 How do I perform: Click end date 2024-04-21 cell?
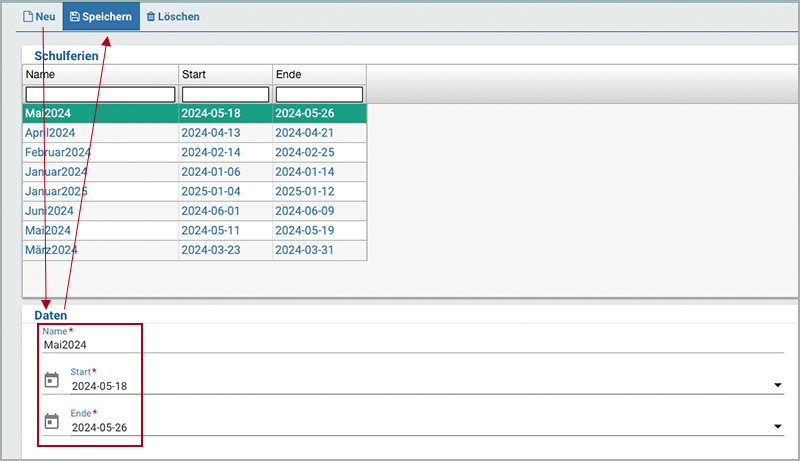[x=319, y=133]
